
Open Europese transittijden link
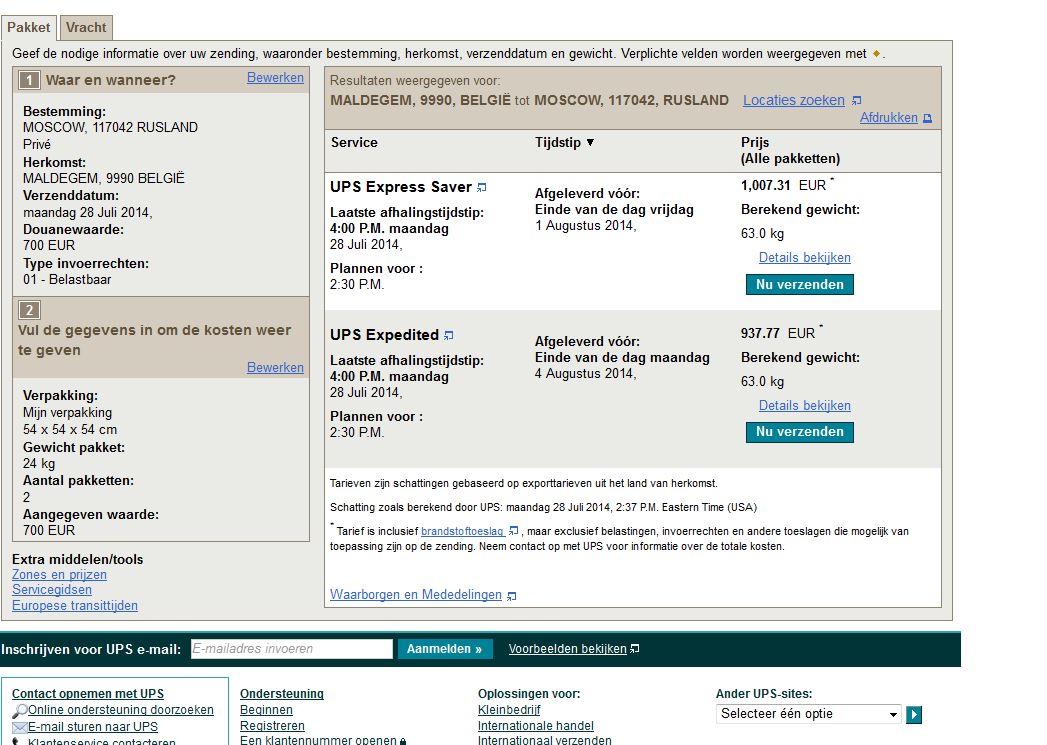click(75, 606)
